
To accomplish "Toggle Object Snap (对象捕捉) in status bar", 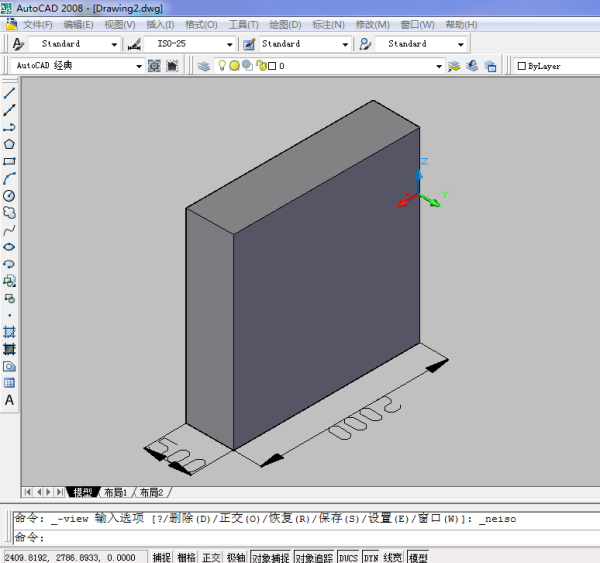I will (x=271, y=557).
